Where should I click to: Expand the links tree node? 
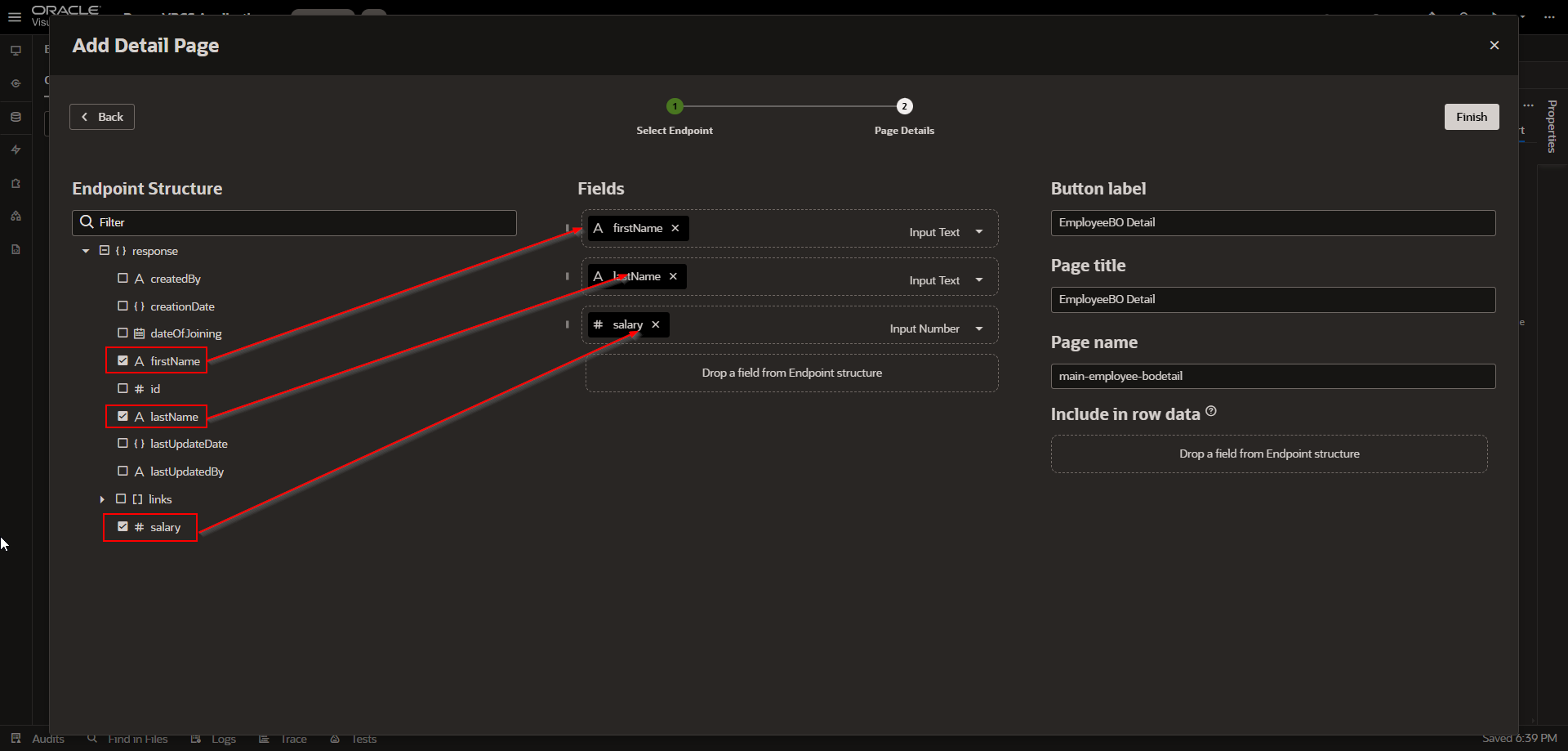pos(101,498)
